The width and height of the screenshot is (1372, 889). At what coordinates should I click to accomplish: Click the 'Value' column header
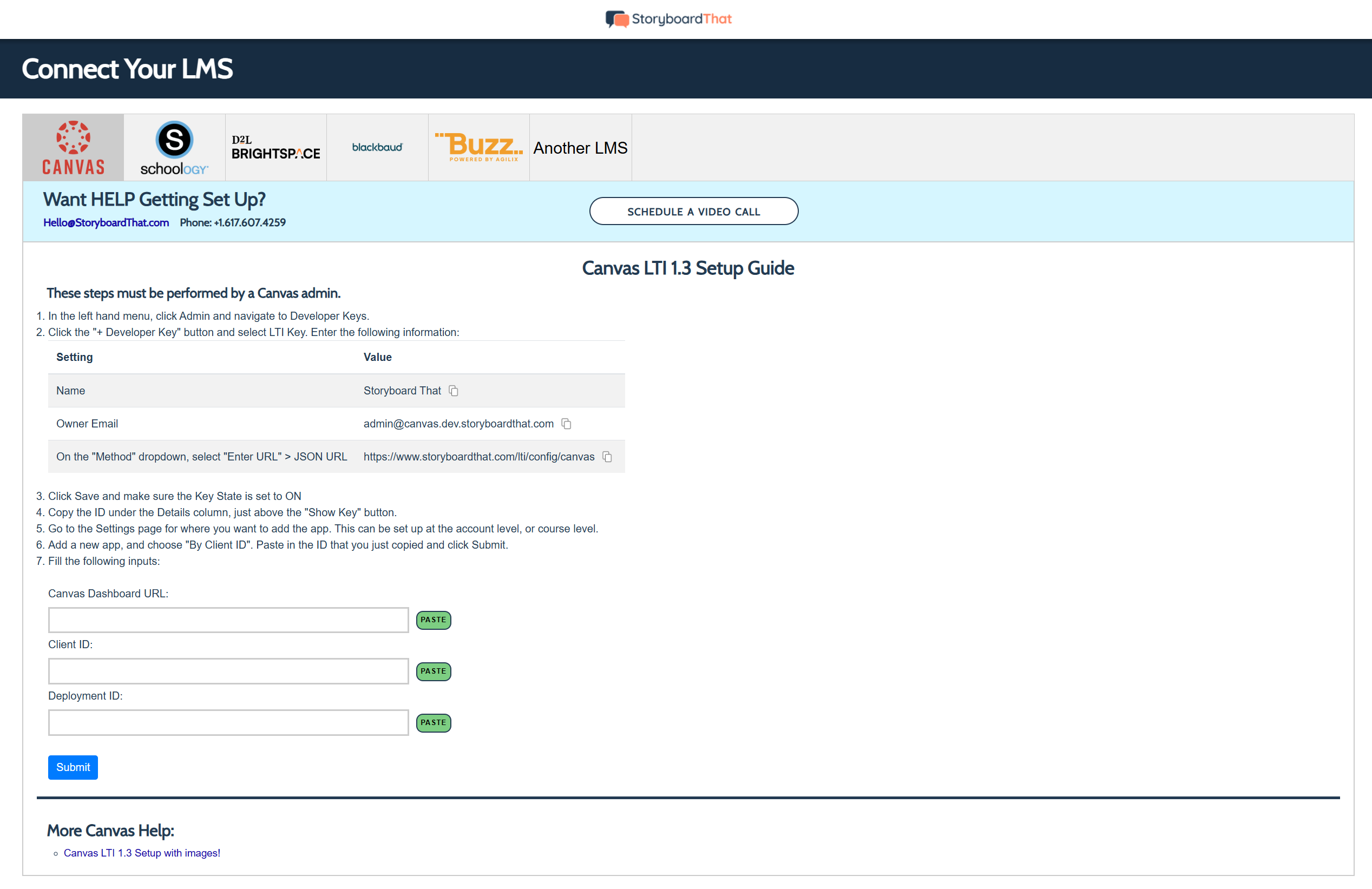coord(378,357)
